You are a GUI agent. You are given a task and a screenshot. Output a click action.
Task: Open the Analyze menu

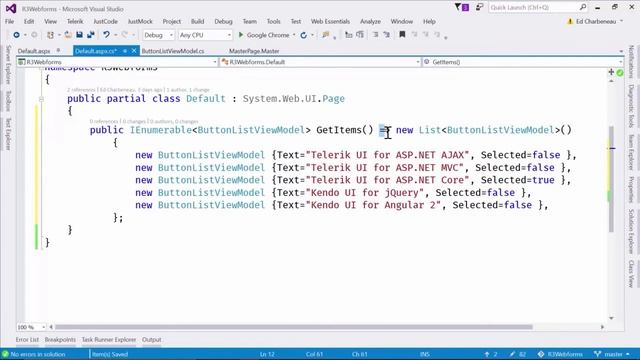370,21
